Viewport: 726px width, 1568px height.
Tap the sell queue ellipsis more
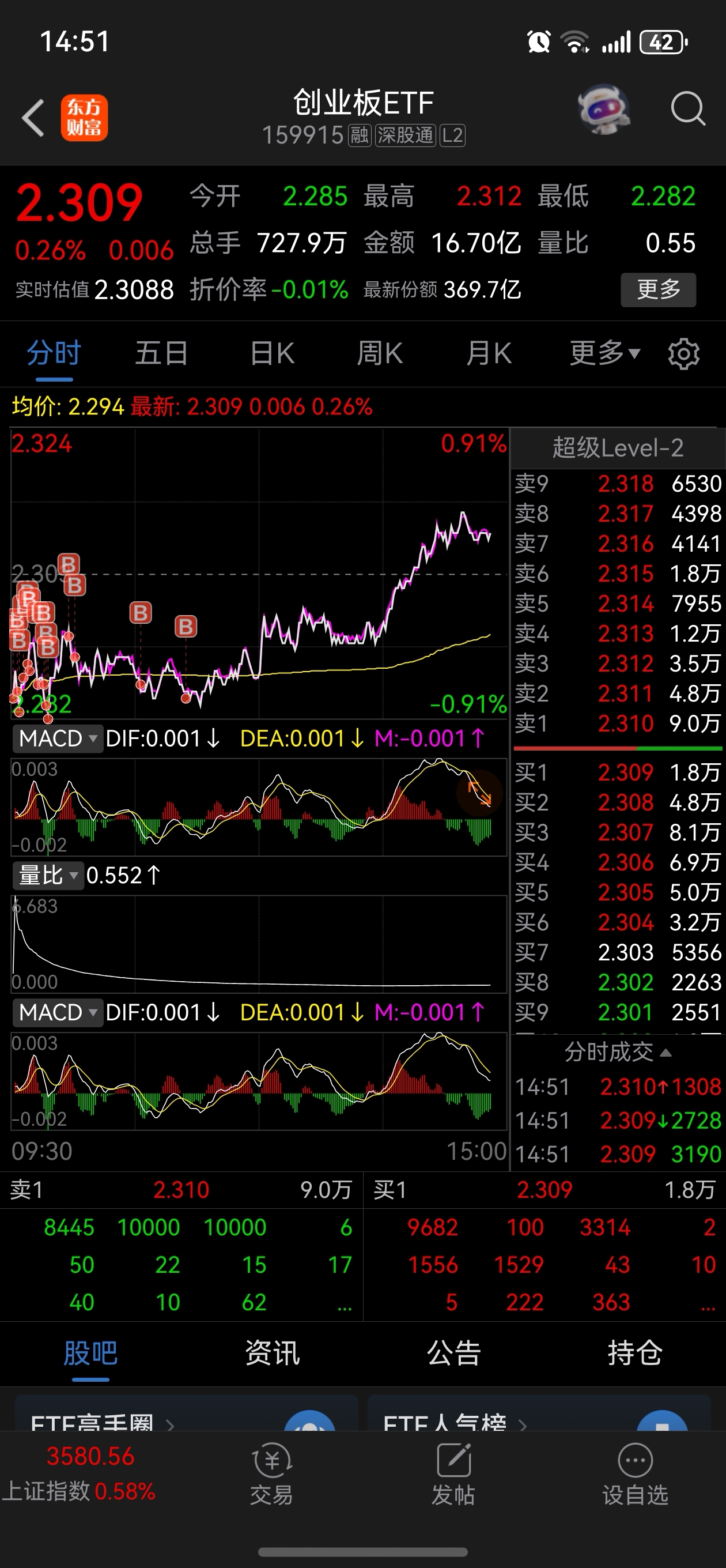tap(345, 1305)
